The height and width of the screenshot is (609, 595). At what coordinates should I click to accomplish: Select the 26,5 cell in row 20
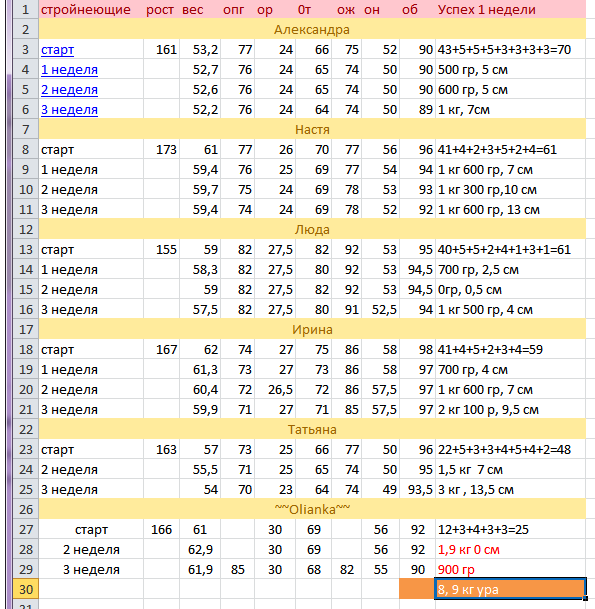coord(275,390)
